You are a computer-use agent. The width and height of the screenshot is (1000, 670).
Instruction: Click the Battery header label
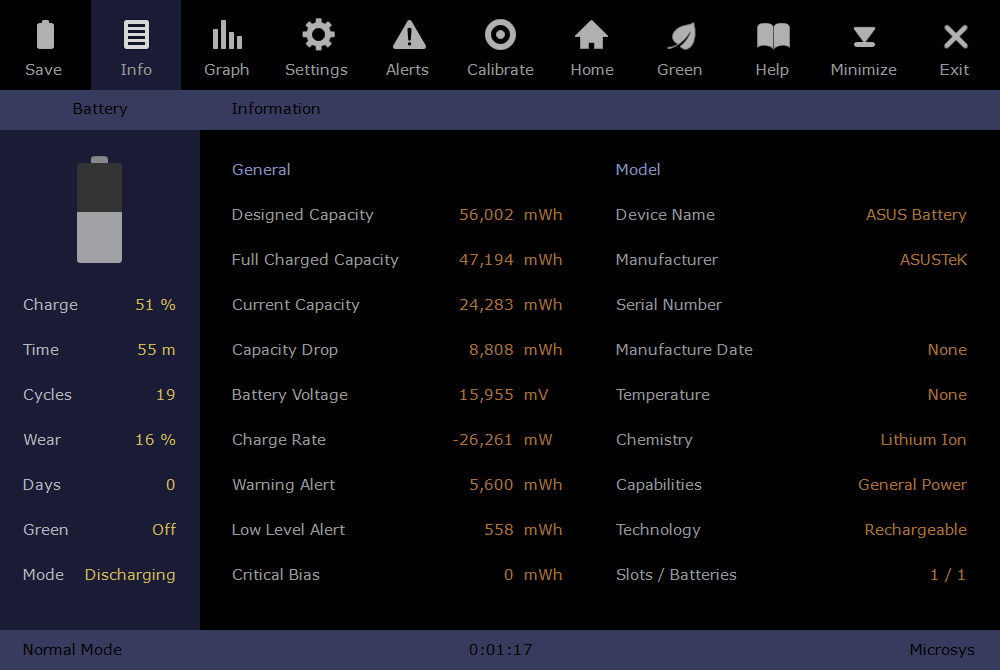(x=100, y=109)
